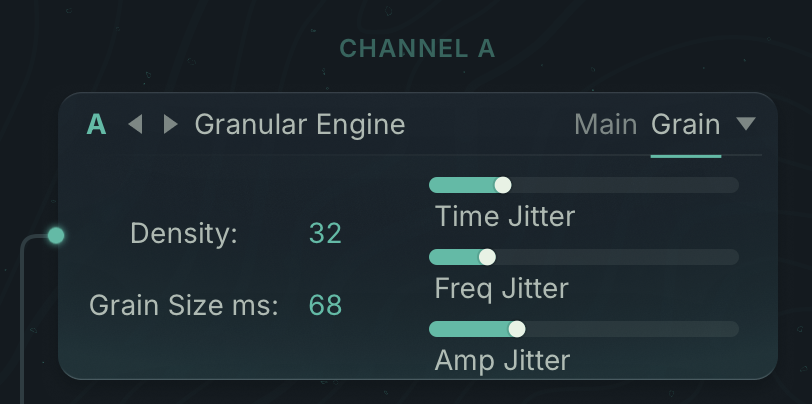Click the Density value 32
812x404 pixels.
325,233
